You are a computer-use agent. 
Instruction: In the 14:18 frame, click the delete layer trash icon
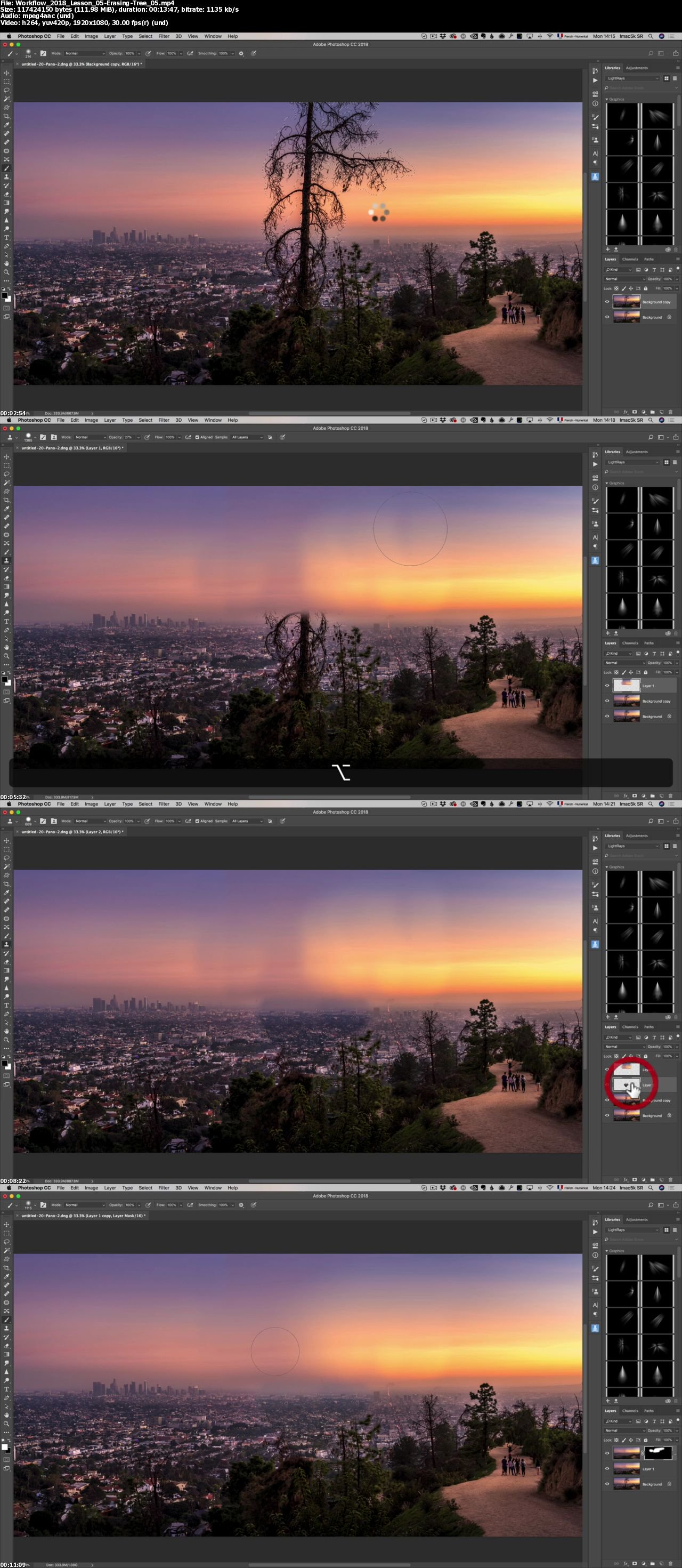click(670, 795)
